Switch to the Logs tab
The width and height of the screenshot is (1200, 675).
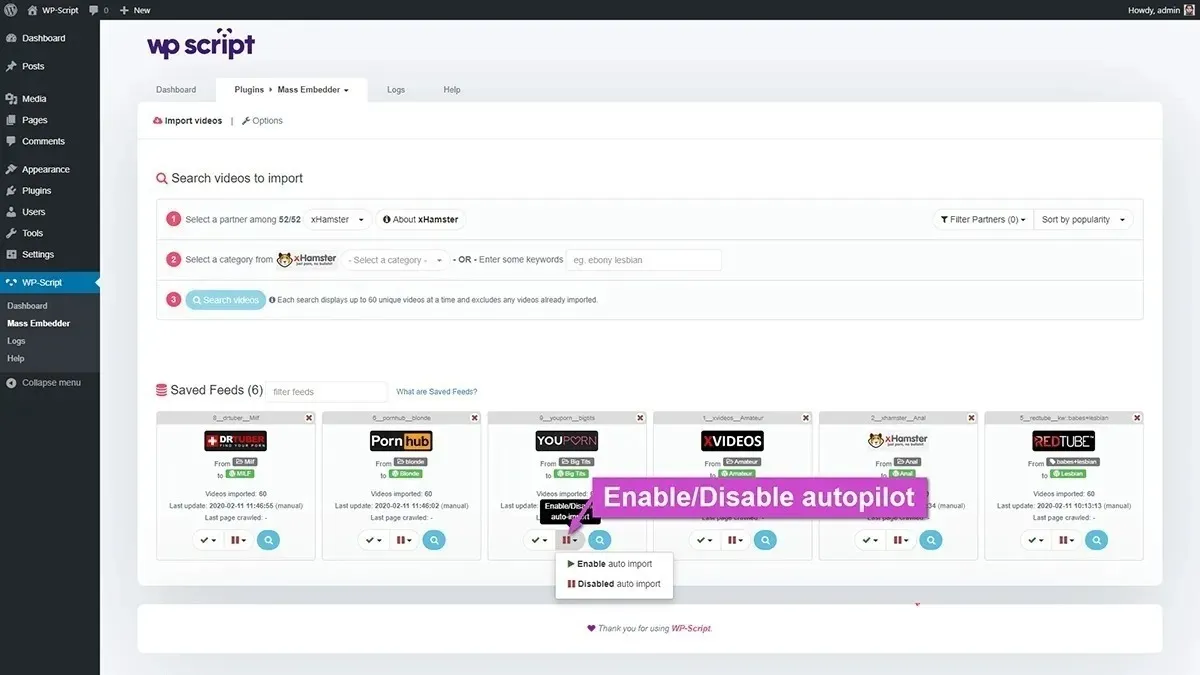396,89
